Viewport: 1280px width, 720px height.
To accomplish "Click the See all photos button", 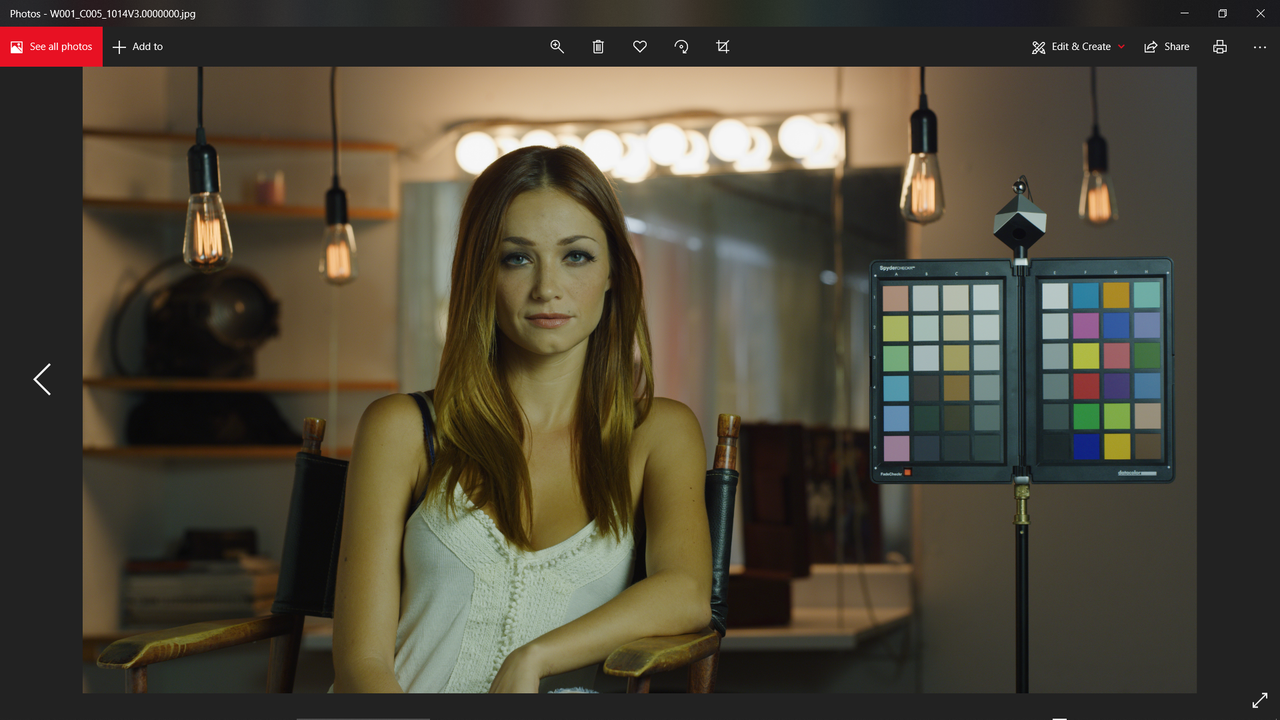I will coord(51,47).
